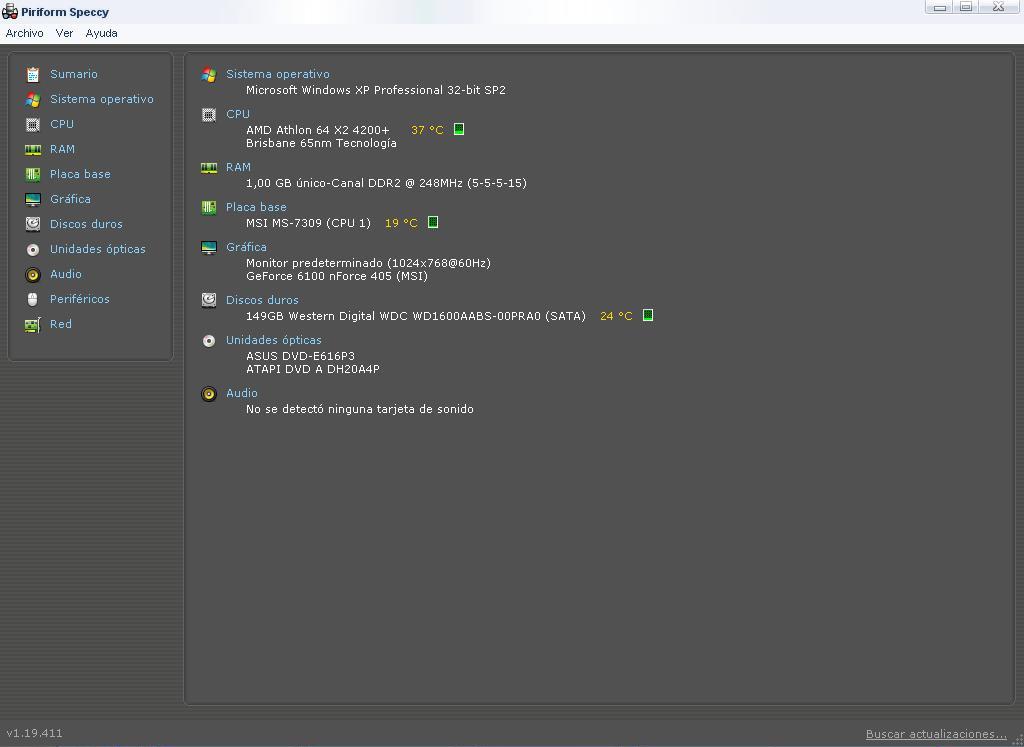The height and width of the screenshot is (747, 1024).
Task: Select Sistema operativo in the sidebar list
Action: [x=101, y=99]
